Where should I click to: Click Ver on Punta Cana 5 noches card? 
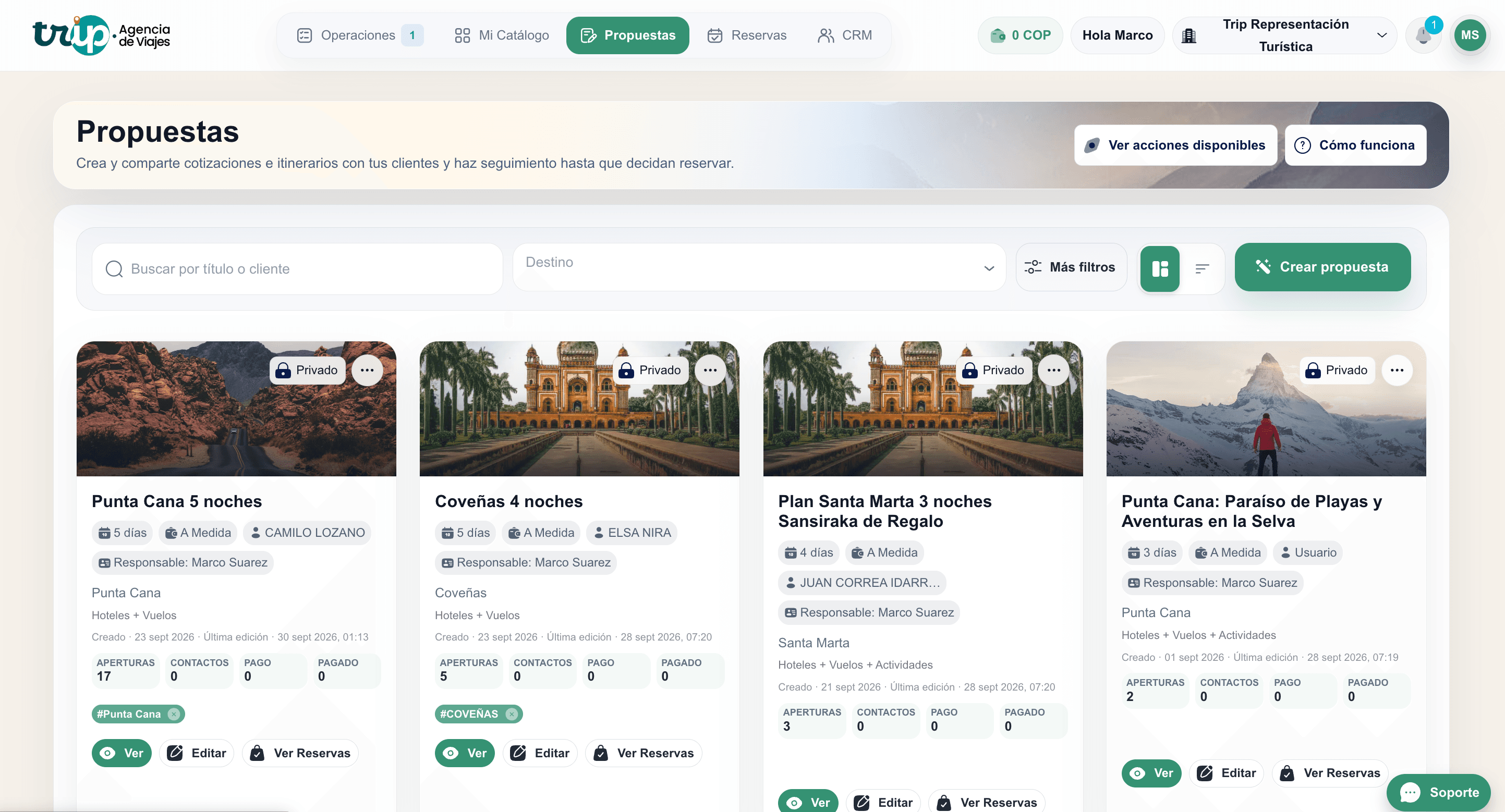click(x=122, y=753)
